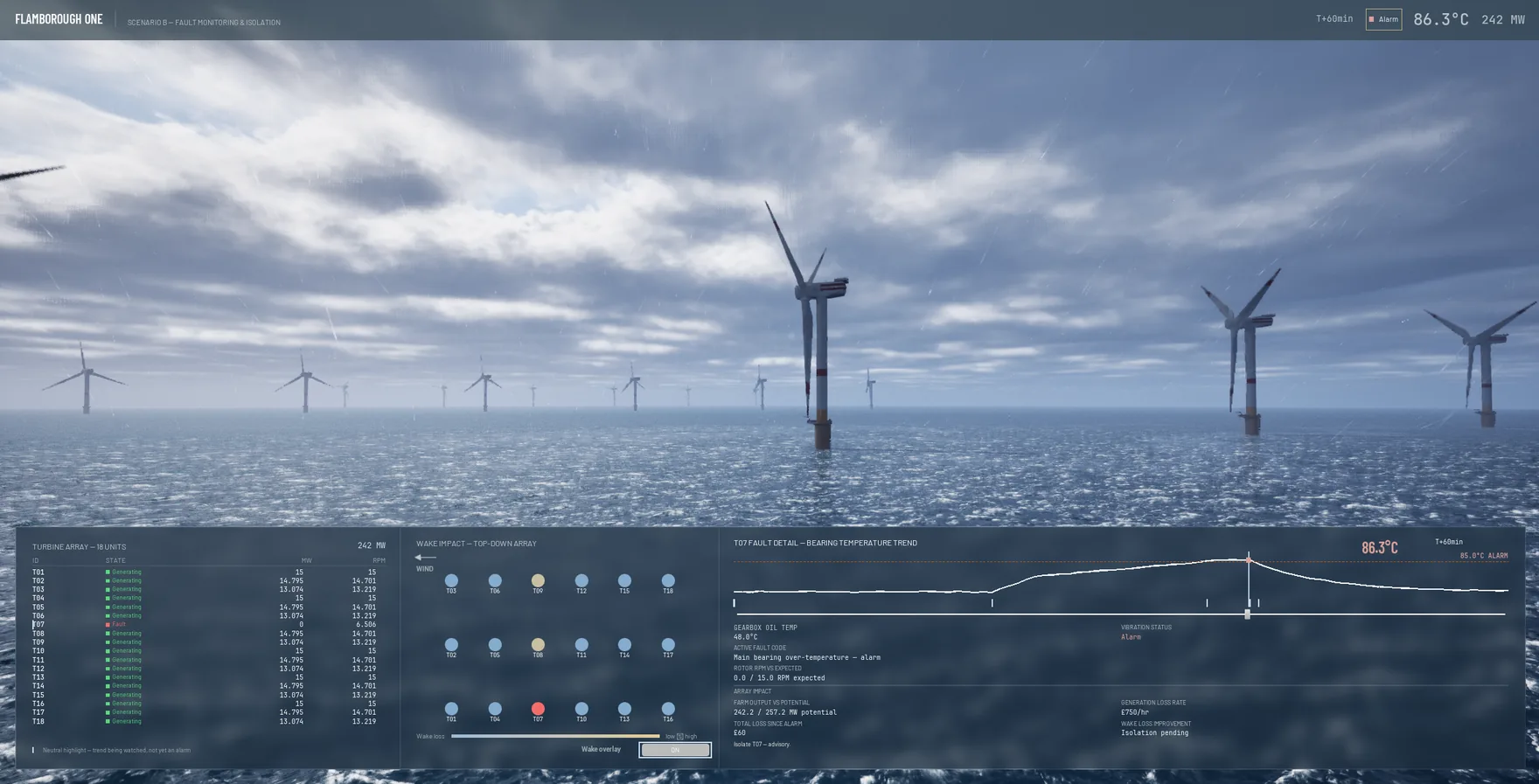This screenshot has width=1539, height=784.
Task: Select turbine T14 dot in wake map
Action: pyautogui.click(x=624, y=645)
